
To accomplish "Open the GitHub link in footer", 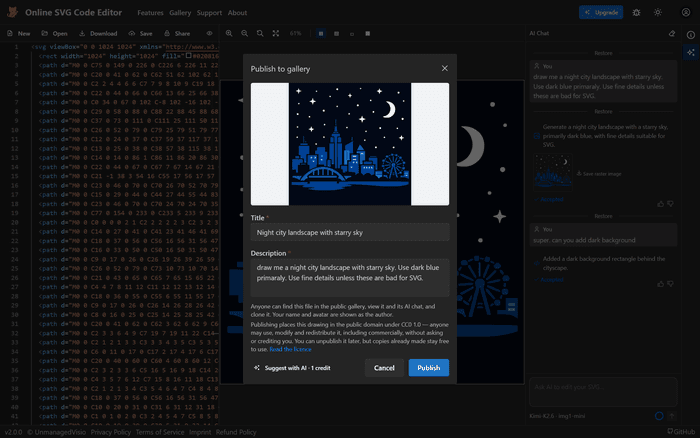I will click(x=681, y=432).
